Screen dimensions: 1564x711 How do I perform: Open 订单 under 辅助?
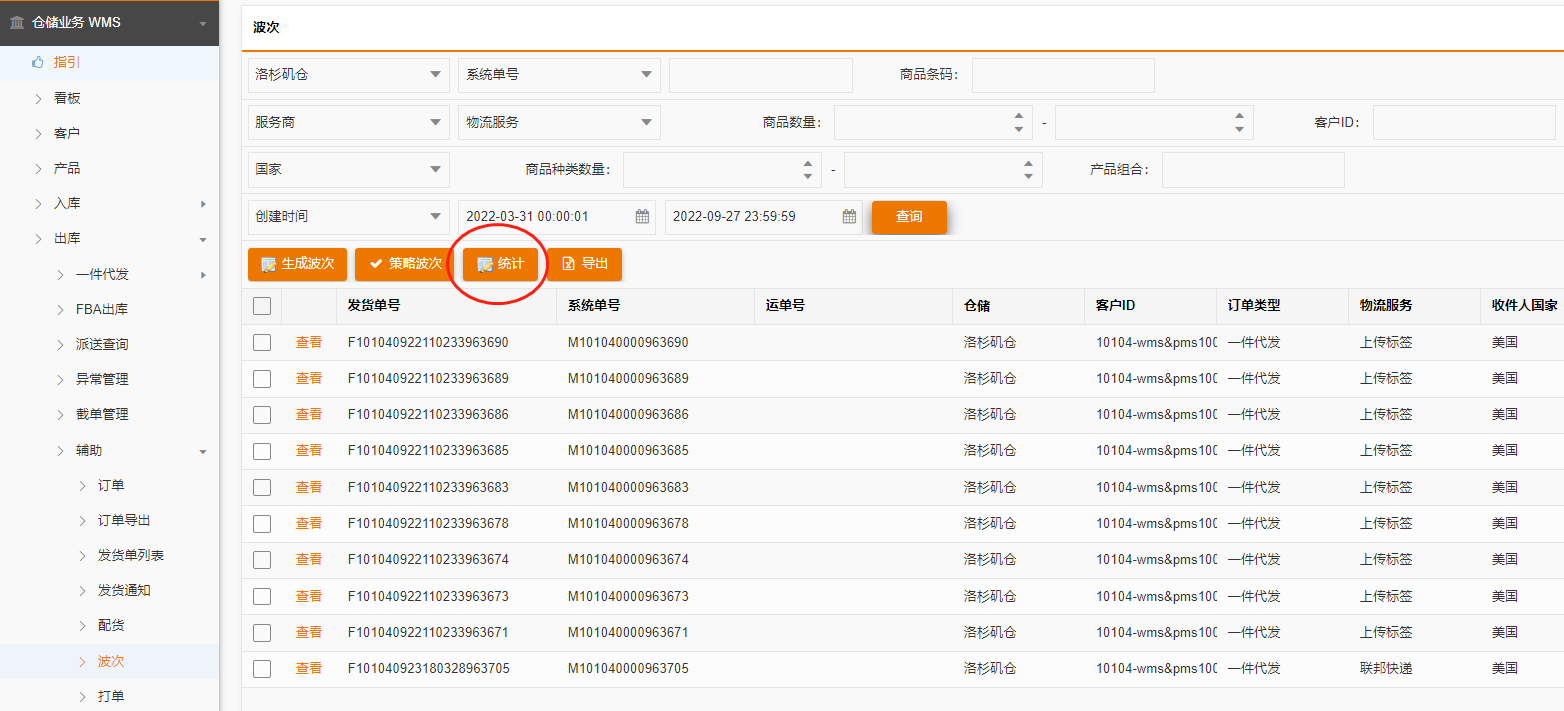click(x=109, y=485)
